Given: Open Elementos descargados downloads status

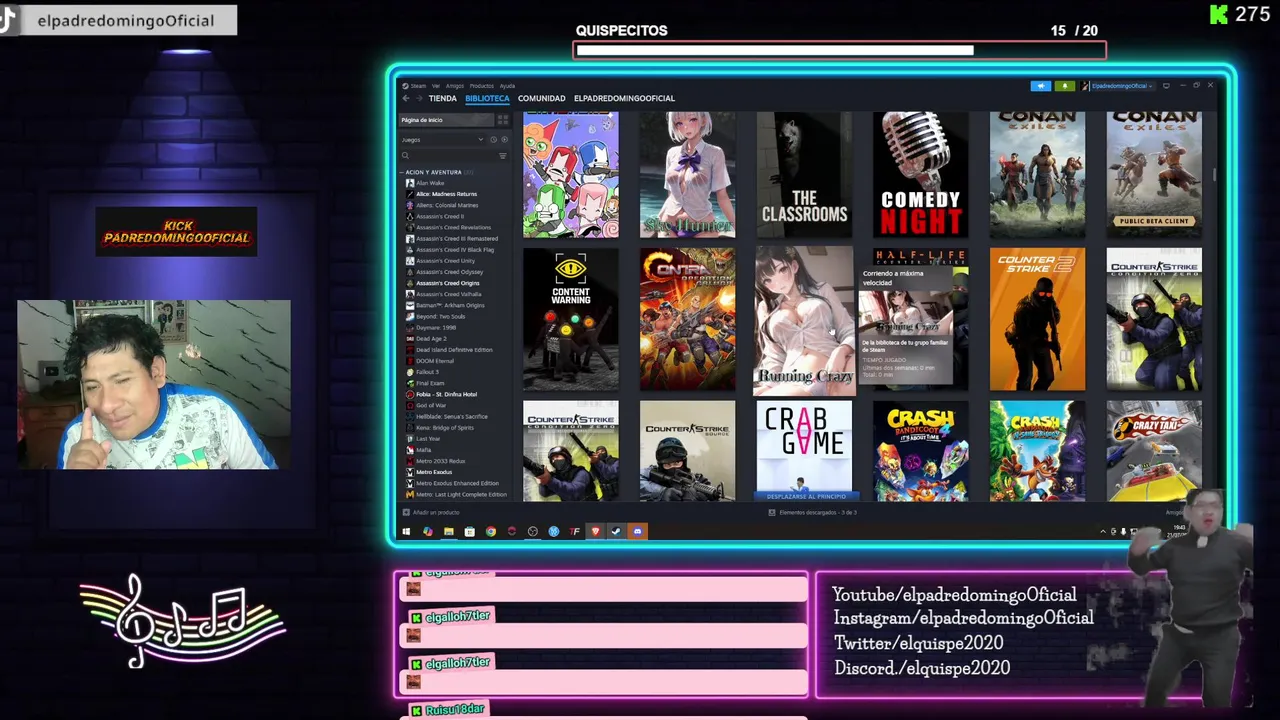Looking at the screenshot, I should tap(812, 512).
